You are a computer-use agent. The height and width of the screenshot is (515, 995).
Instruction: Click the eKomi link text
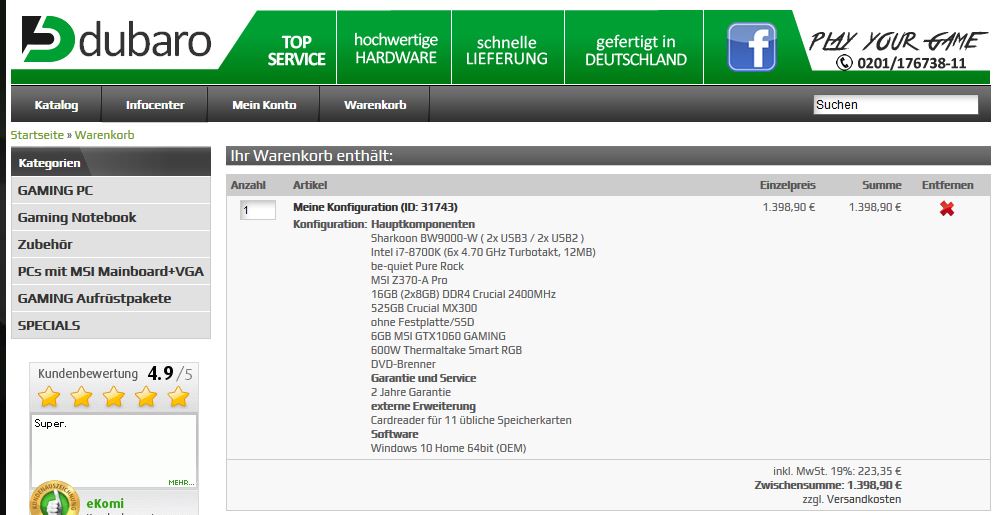(105, 503)
